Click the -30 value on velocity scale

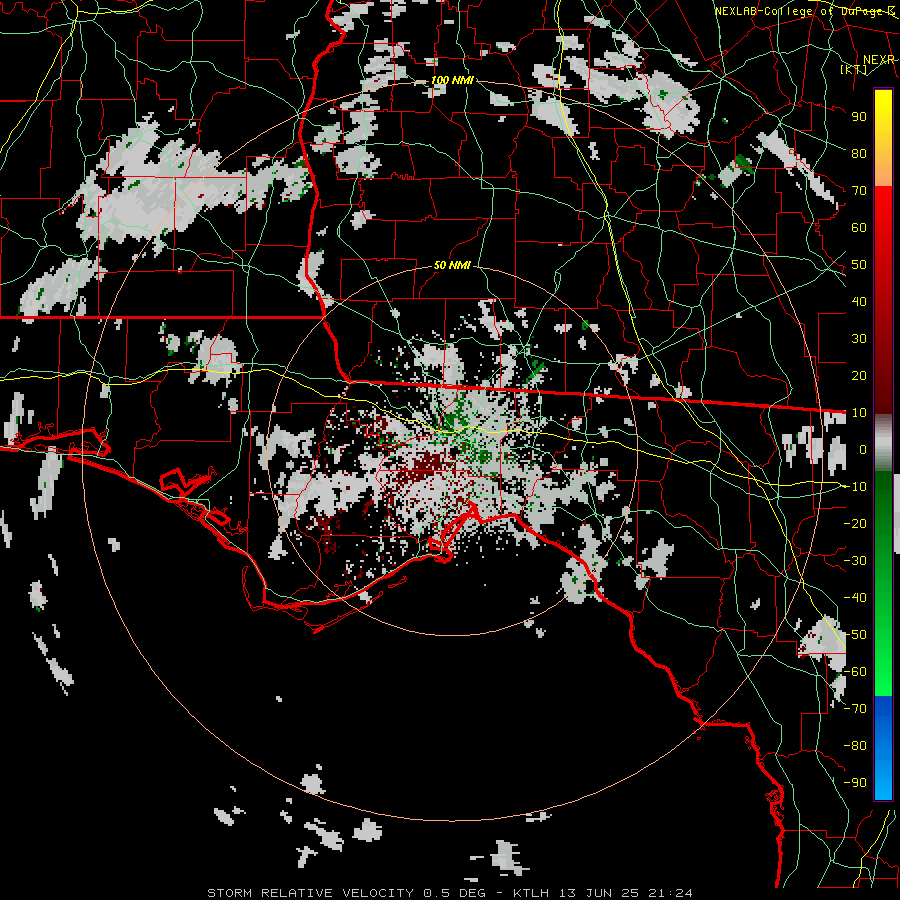(855, 561)
